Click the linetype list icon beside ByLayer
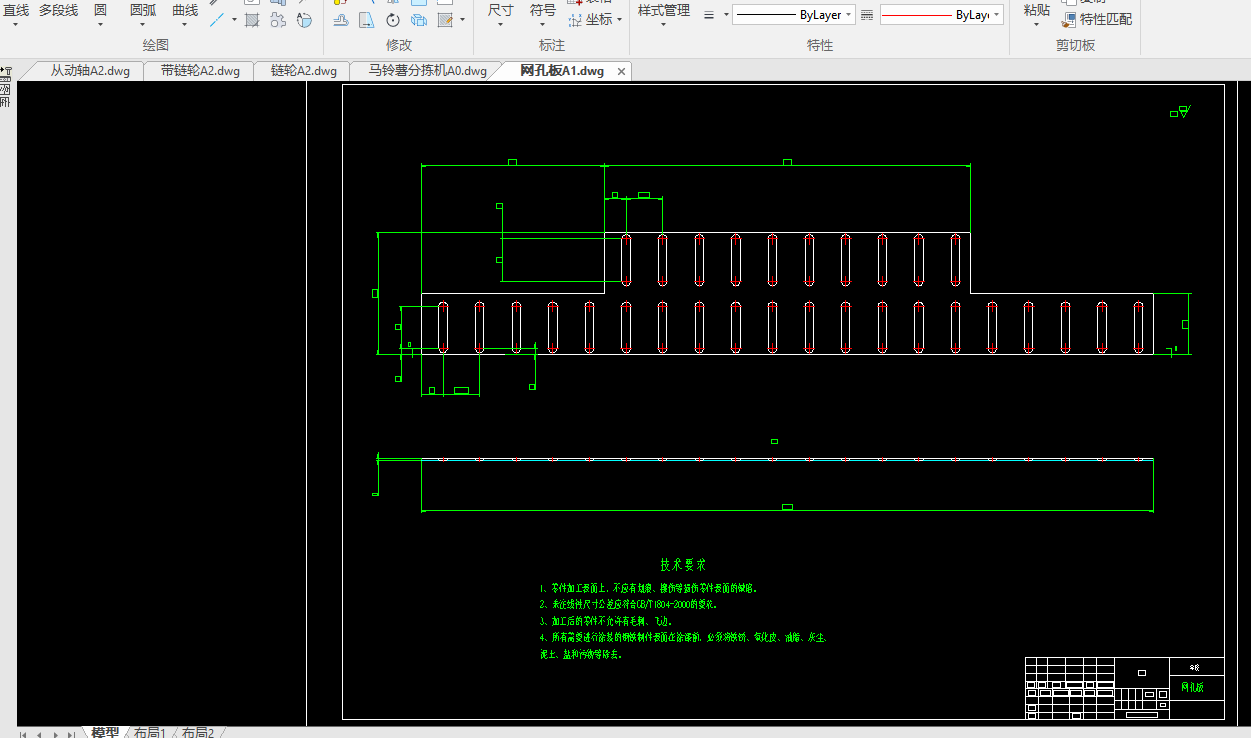This screenshot has height=738, width=1251. (867, 15)
